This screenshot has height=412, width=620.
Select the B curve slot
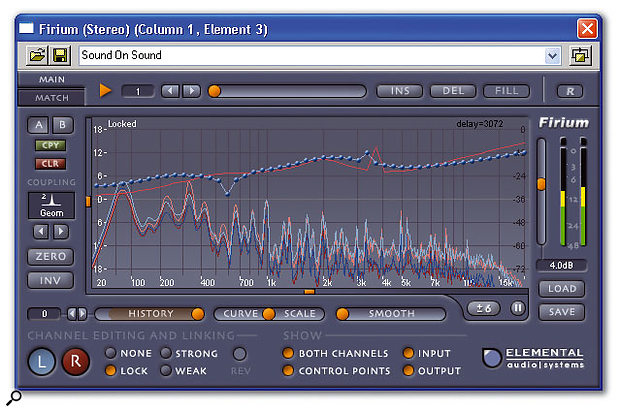(62, 125)
